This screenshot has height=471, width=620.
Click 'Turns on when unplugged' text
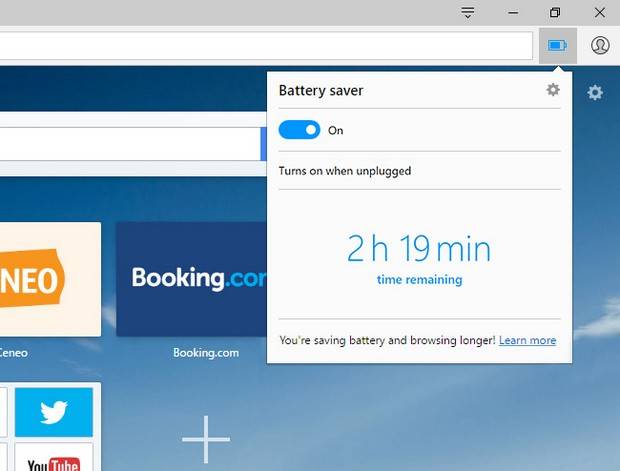tap(345, 171)
